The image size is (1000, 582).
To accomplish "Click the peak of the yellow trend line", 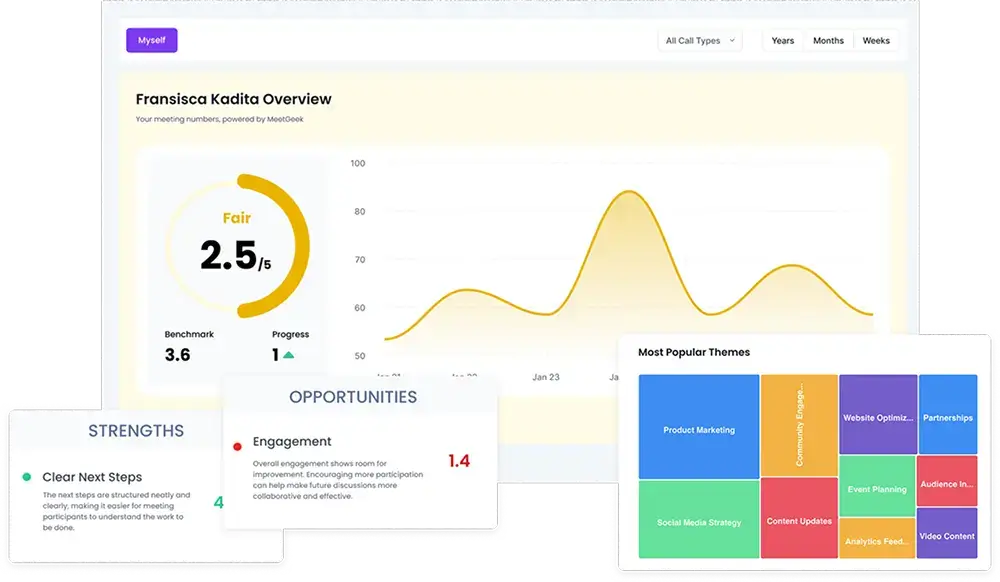I will pyautogui.click(x=627, y=190).
